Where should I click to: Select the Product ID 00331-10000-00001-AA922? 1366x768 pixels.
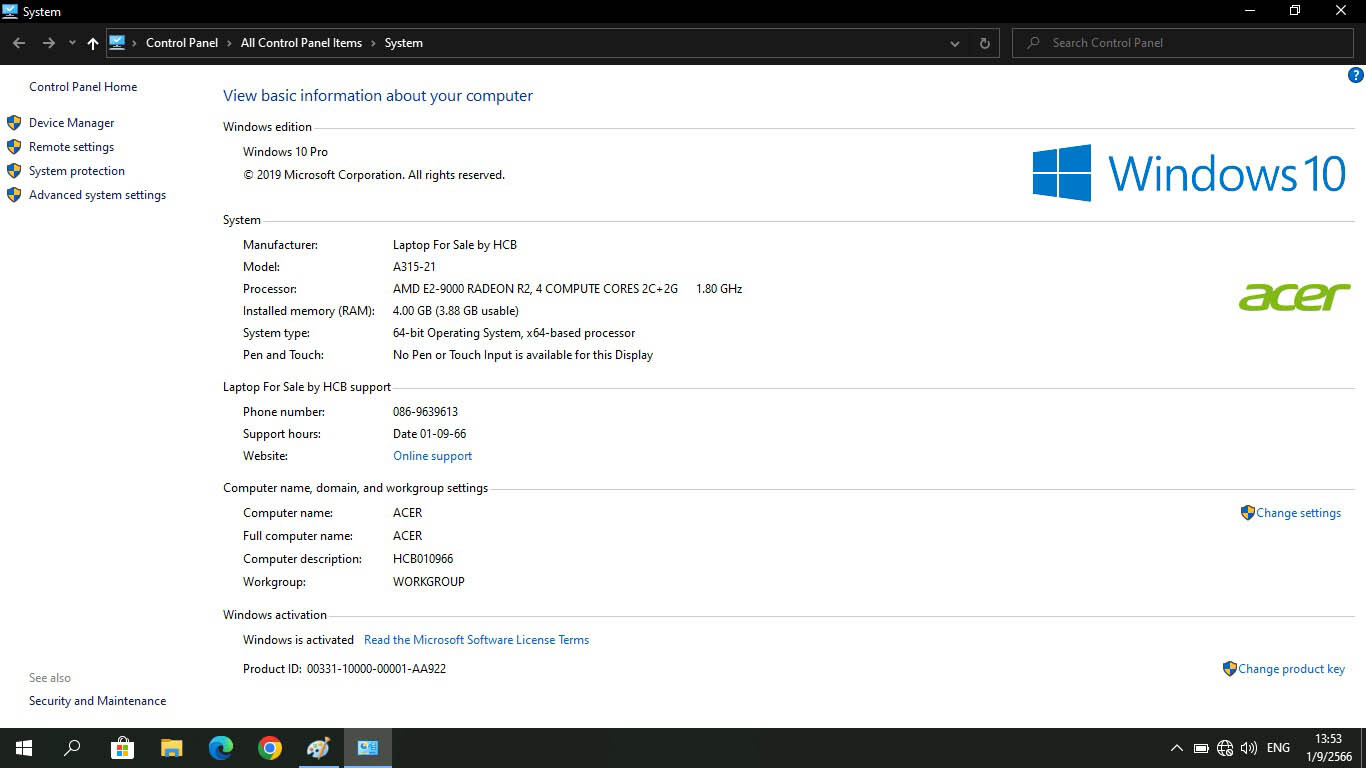pos(377,669)
